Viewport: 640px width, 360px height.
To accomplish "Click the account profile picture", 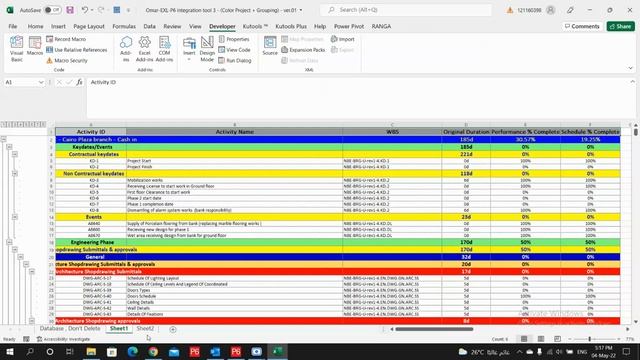I will (551, 10).
